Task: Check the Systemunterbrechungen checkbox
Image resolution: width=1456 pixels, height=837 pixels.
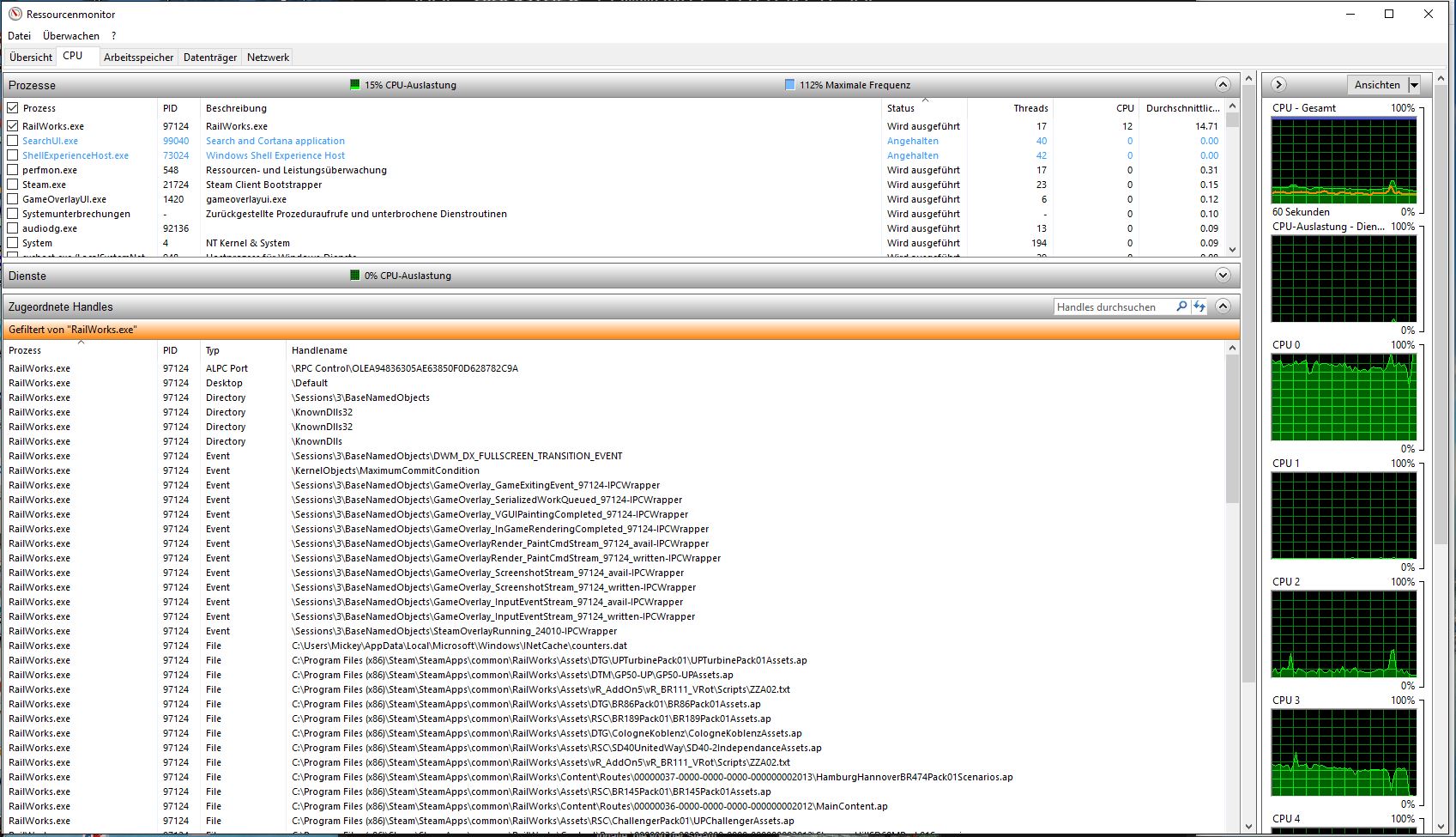Action: [13, 214]
